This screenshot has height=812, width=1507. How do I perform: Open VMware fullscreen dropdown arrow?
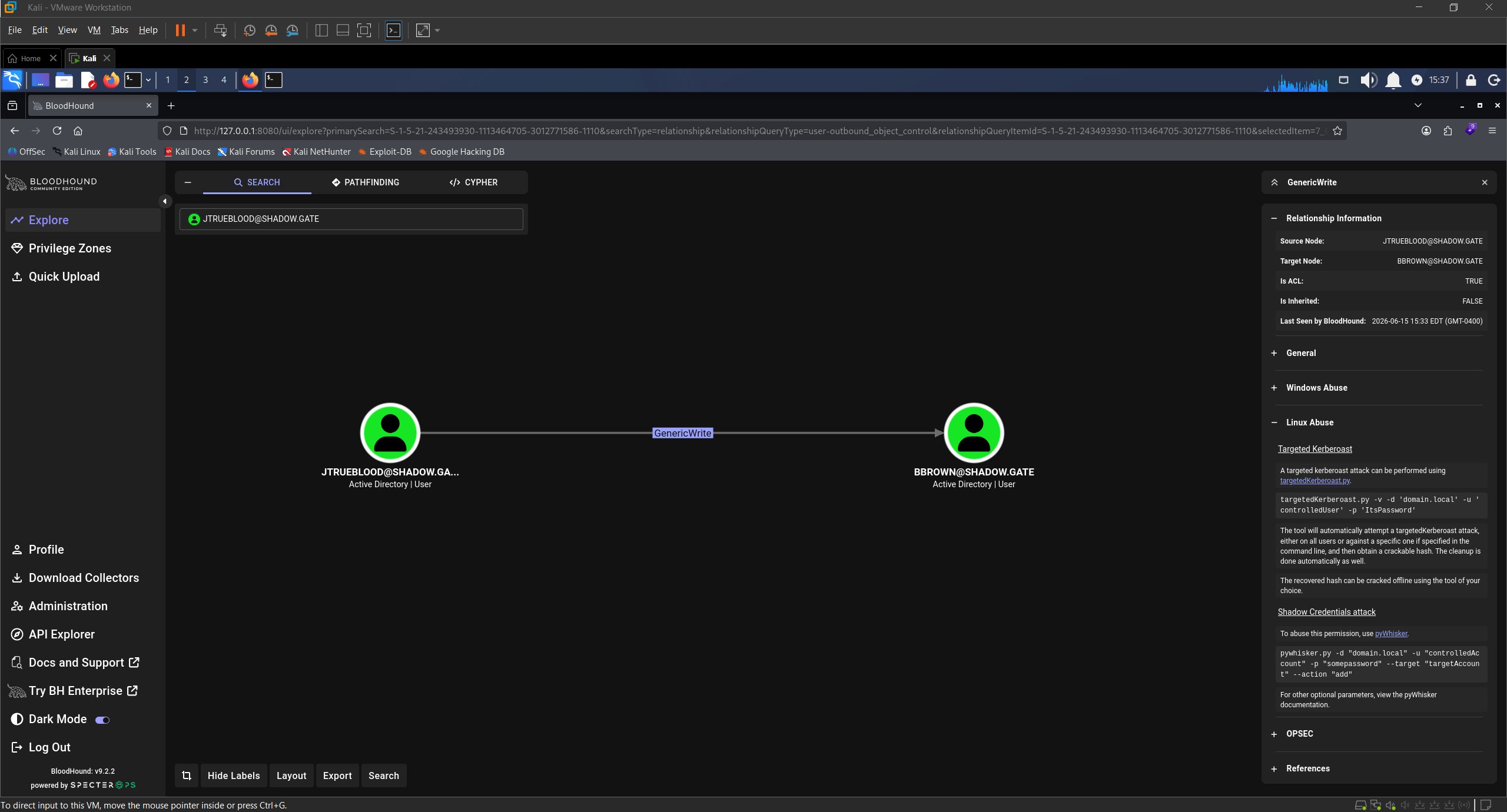(437, 30)
